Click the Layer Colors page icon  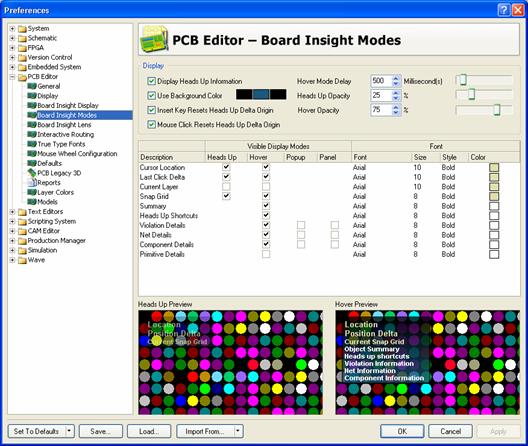(x=32, y=192)
